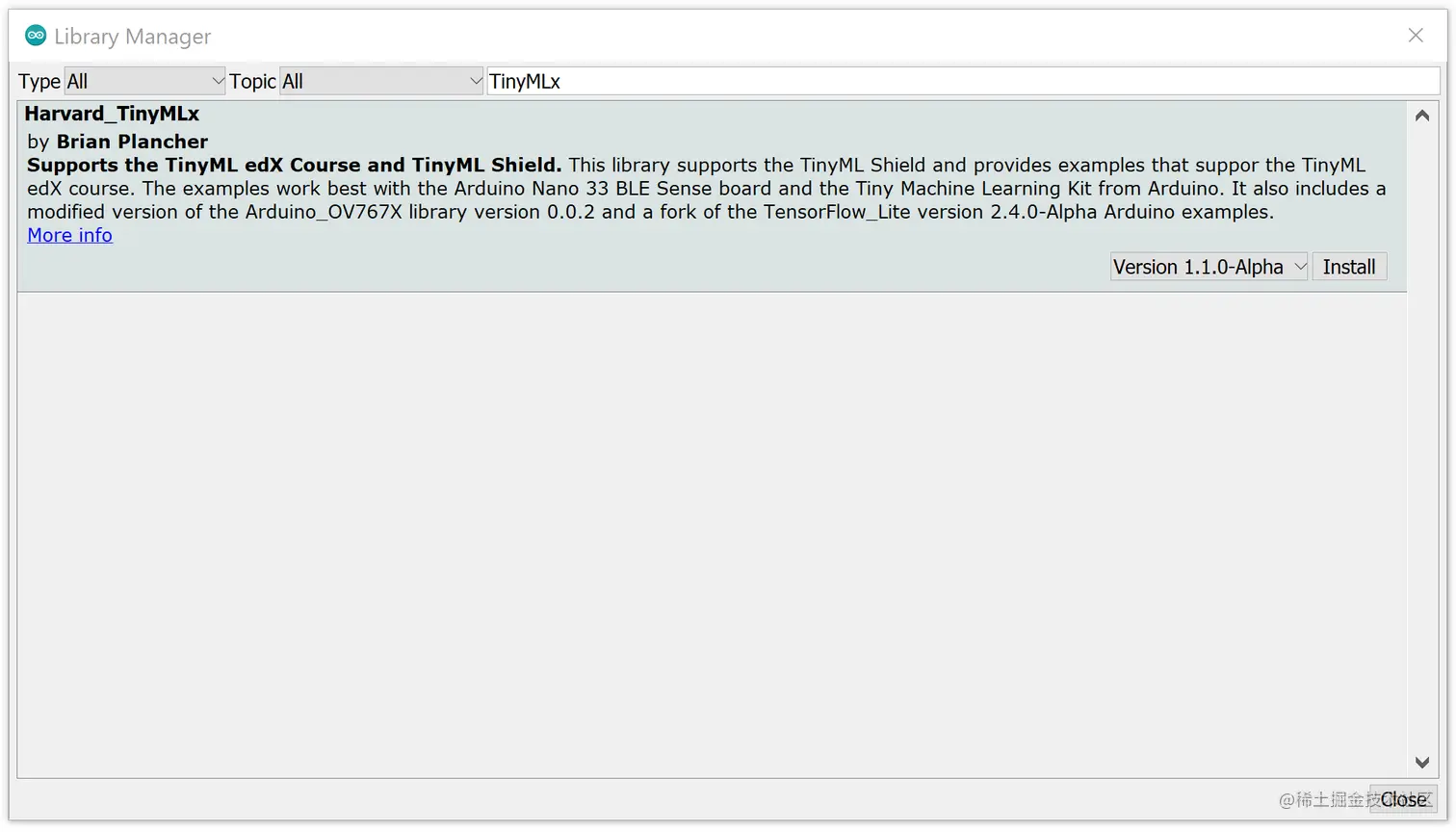The width and height of the screenshot is (1456, 832).
Task: Click the scrollbar up arrow
Action: [x=1421, y=115]
